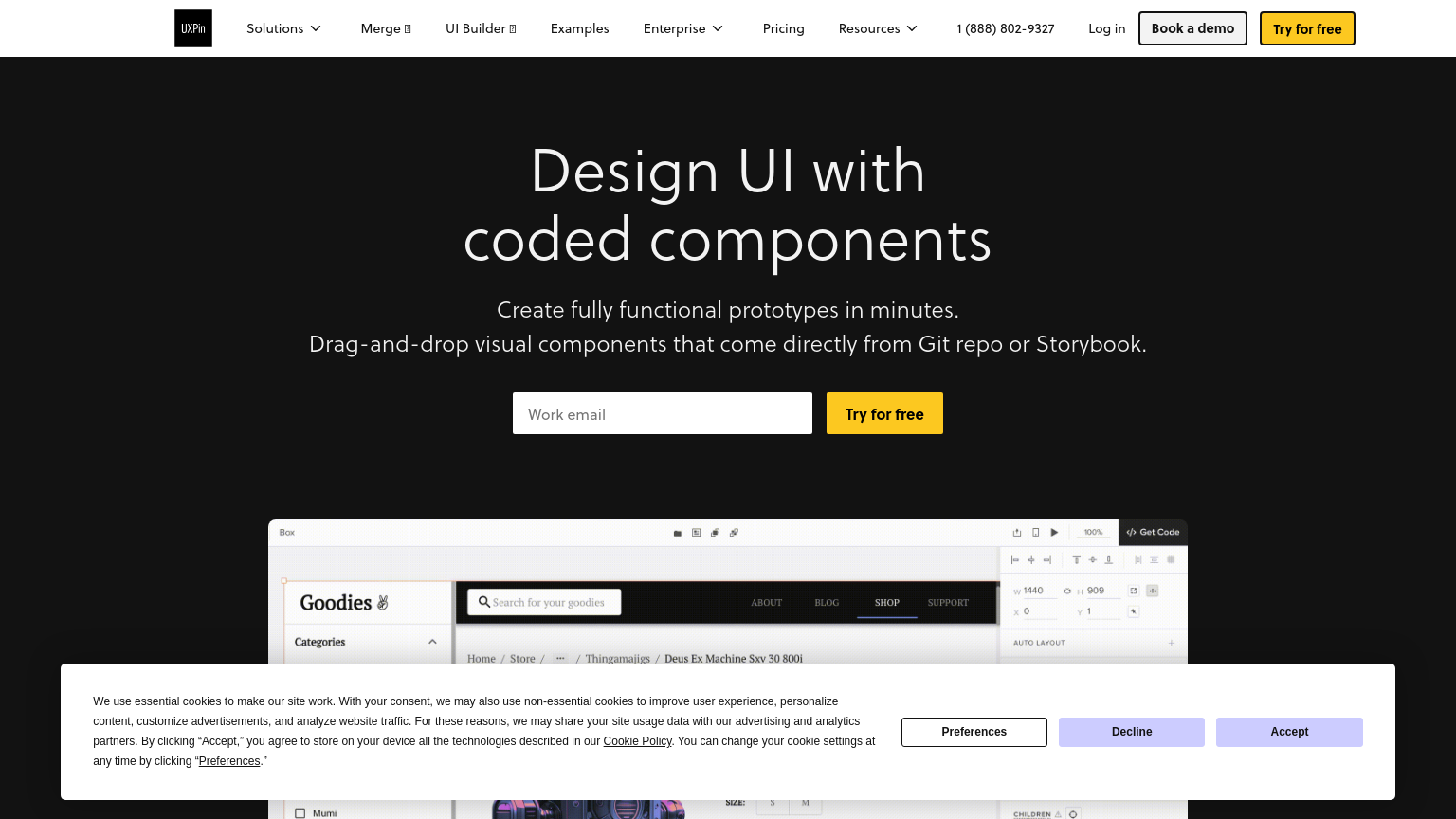Switch to the SHOP tab in the mockup navbar
The width and height of the screenshot is (1456, 819).
click(x=886, y=602)
